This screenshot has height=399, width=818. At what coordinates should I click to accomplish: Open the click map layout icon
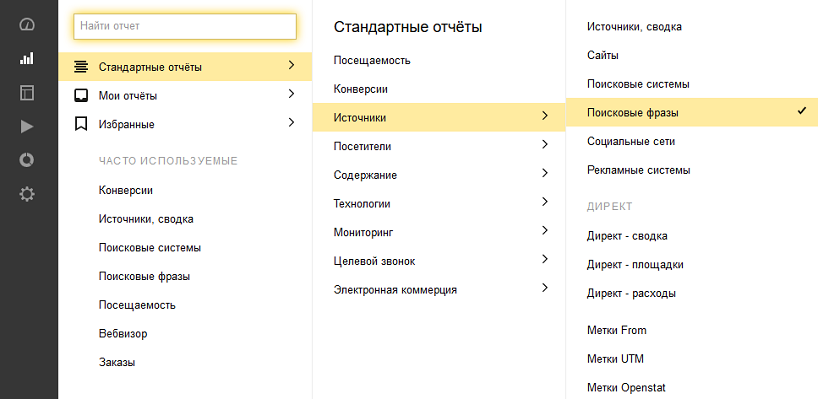click(x=27, y=93)
